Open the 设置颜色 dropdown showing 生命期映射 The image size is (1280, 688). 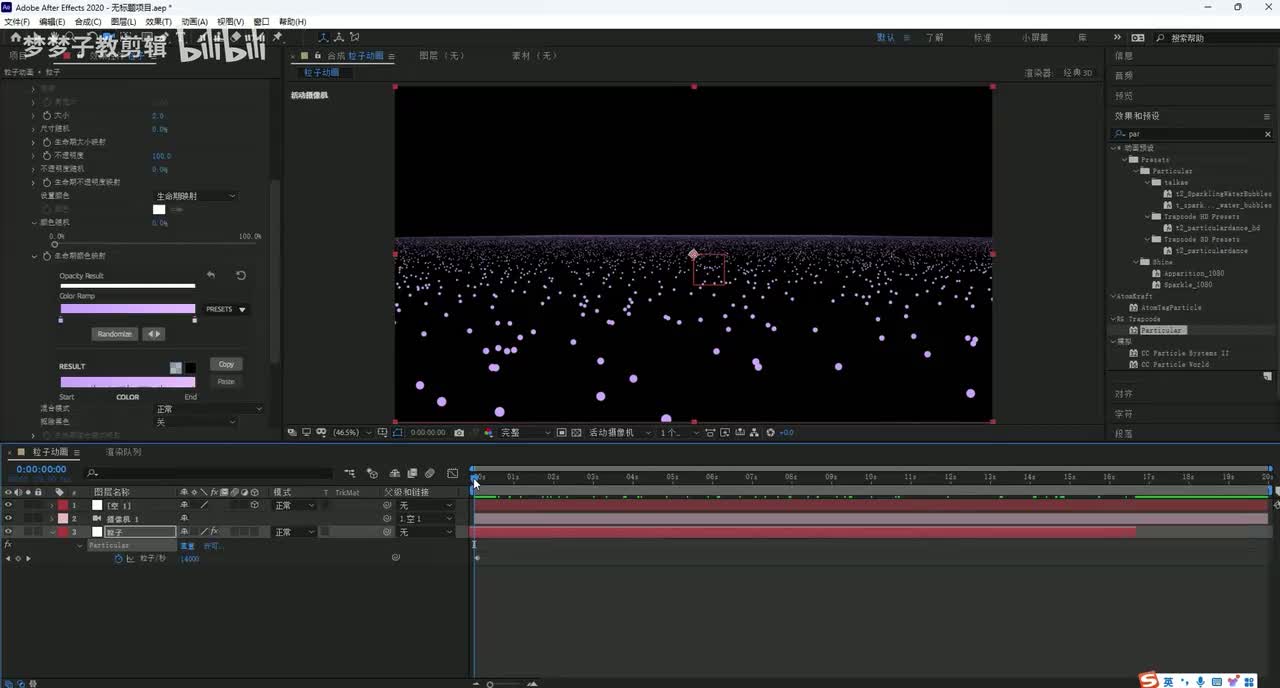coord(195,196)
